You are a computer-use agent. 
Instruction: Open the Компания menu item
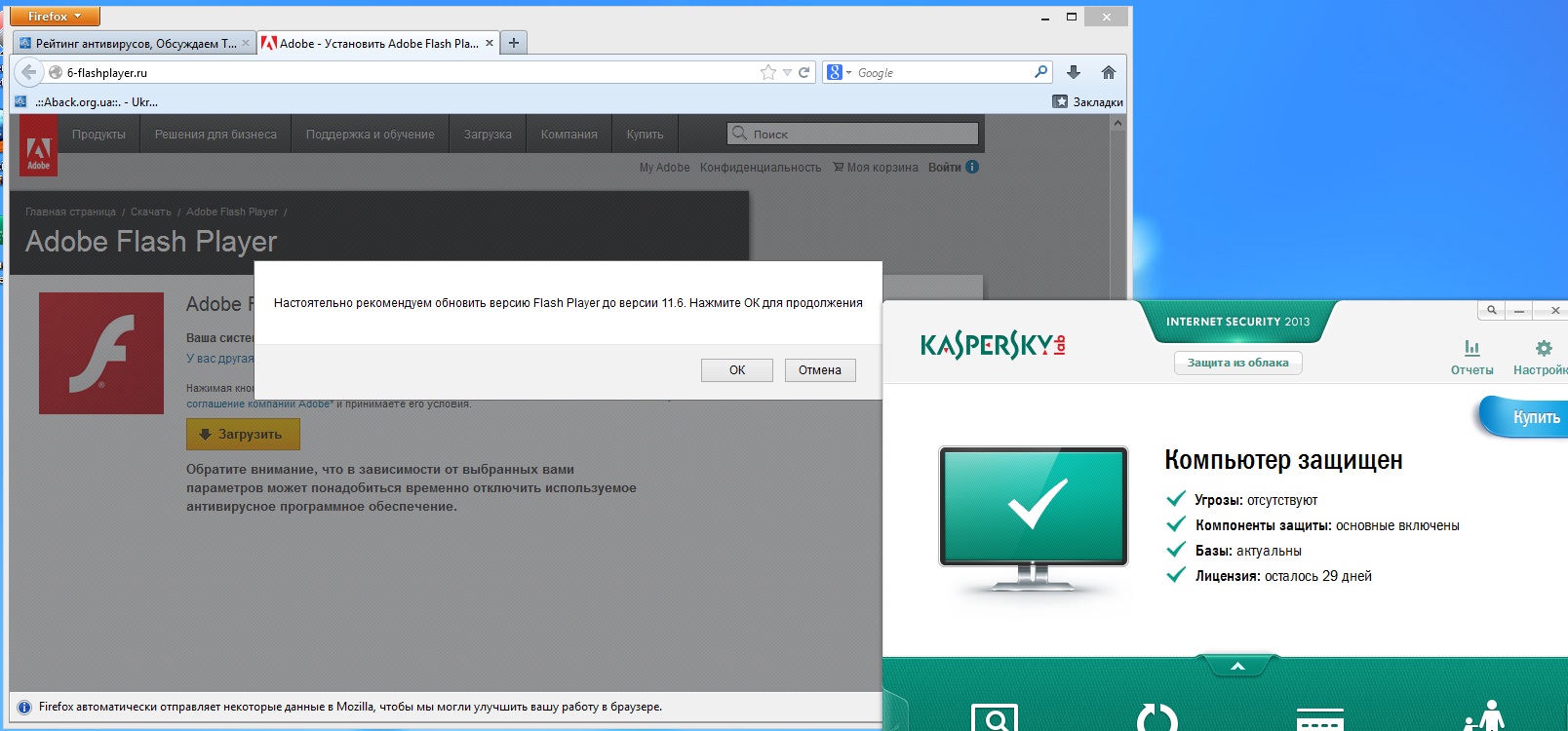pyautogui.click(x=569, y=135)
